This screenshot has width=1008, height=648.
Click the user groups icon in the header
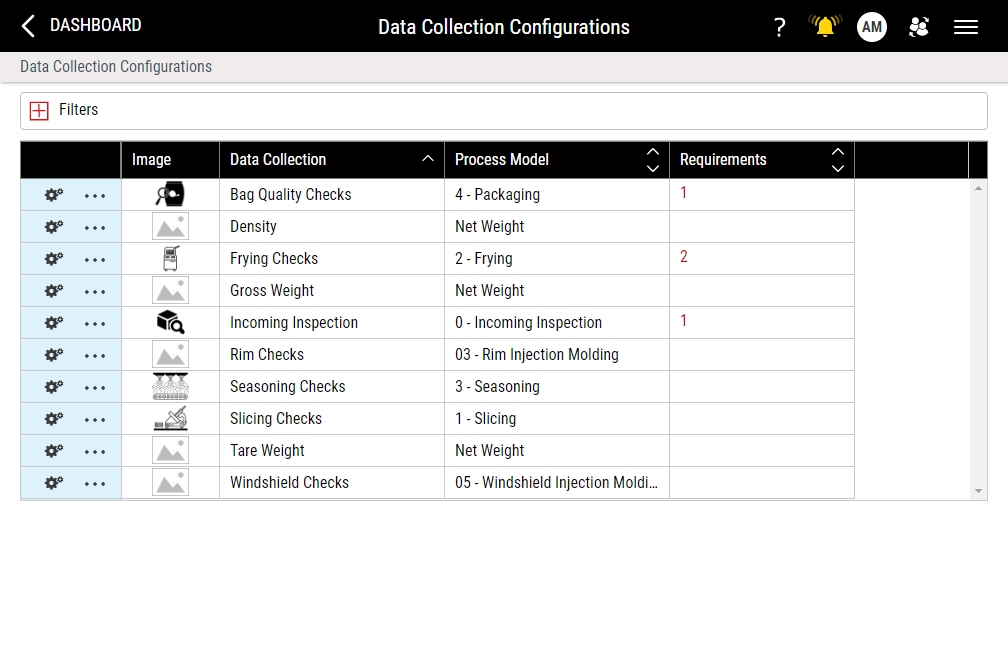(919, 27)
